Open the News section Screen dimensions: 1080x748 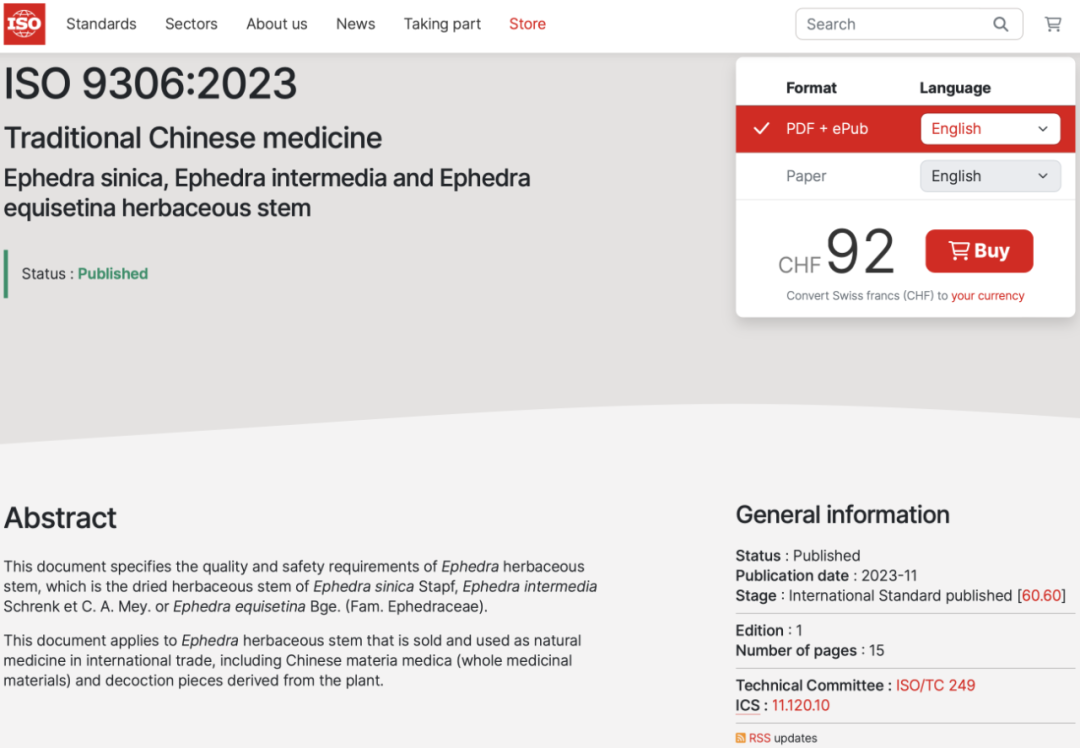pos(355,24)
